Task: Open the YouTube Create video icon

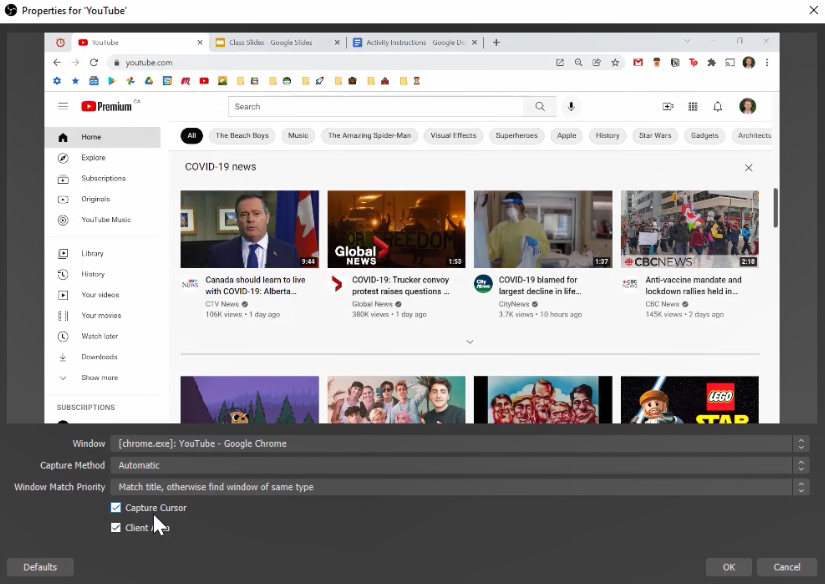Action: [668, 106]
